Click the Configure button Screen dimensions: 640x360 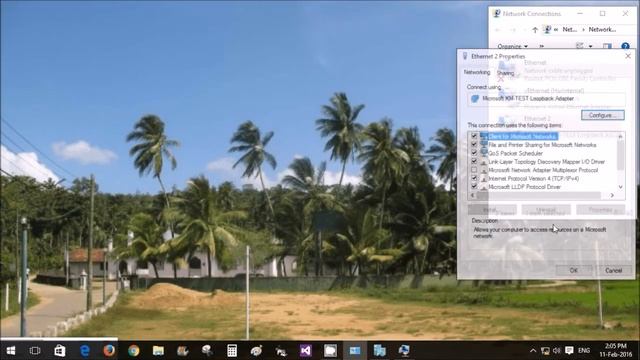602,115
